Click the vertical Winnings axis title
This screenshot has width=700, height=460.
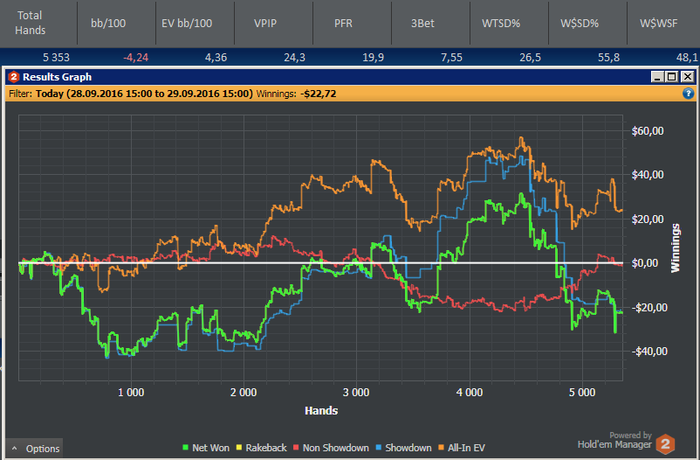675,248
